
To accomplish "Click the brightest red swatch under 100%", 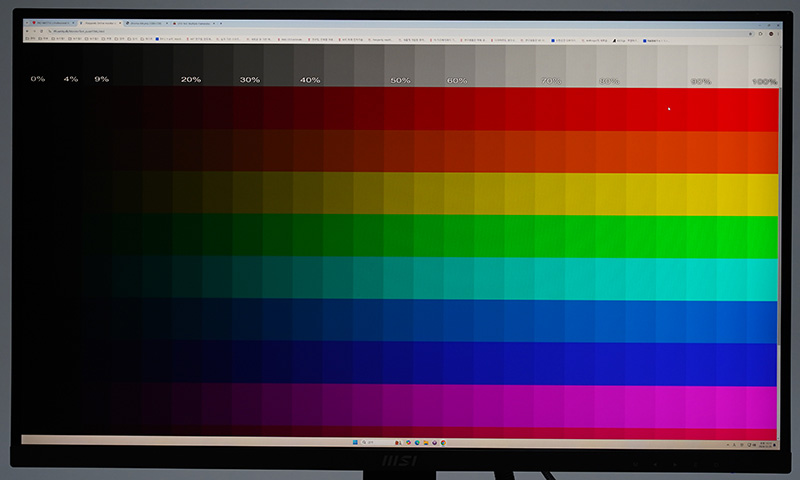I will (763, 110).
